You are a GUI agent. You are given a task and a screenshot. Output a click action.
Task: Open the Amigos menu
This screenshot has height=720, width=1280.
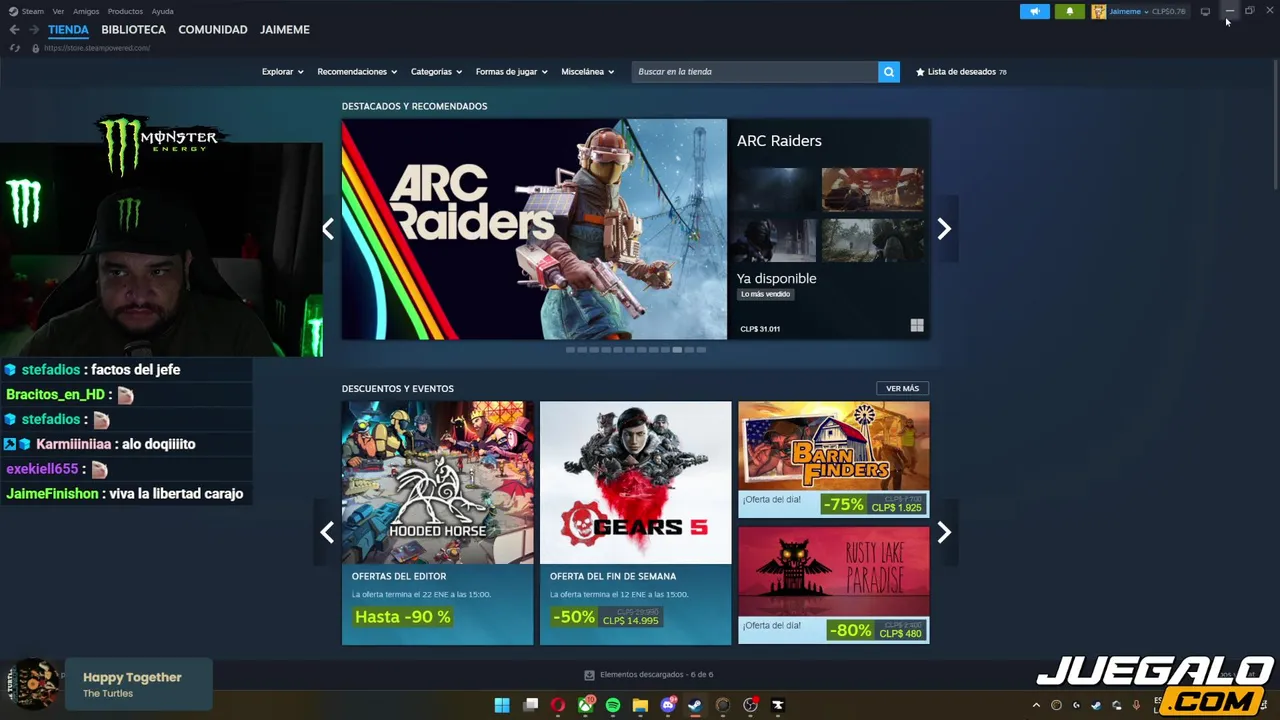click(x=86, y=12)
